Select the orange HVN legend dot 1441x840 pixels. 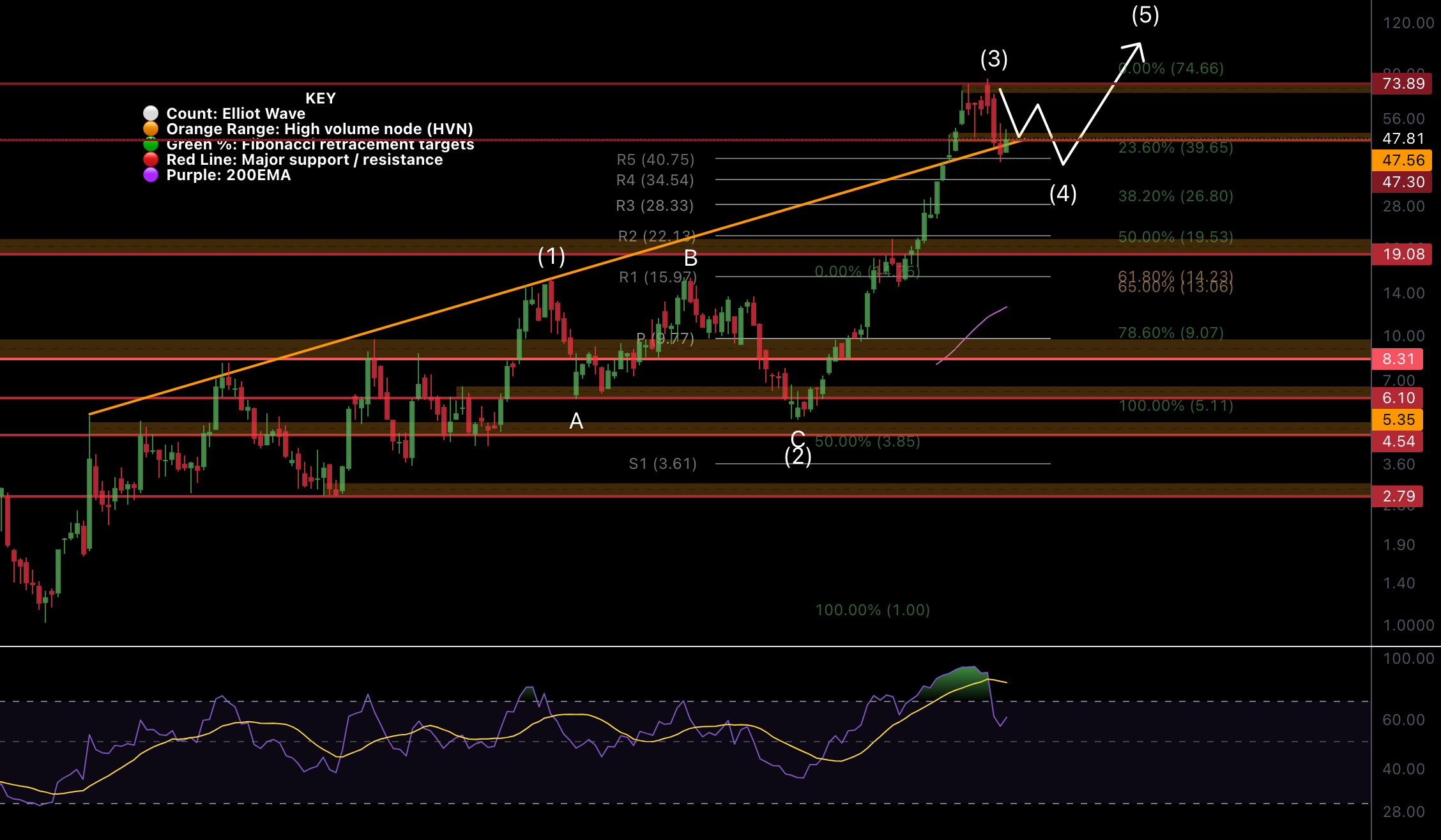pyautogui.click(x=151, y=128)
